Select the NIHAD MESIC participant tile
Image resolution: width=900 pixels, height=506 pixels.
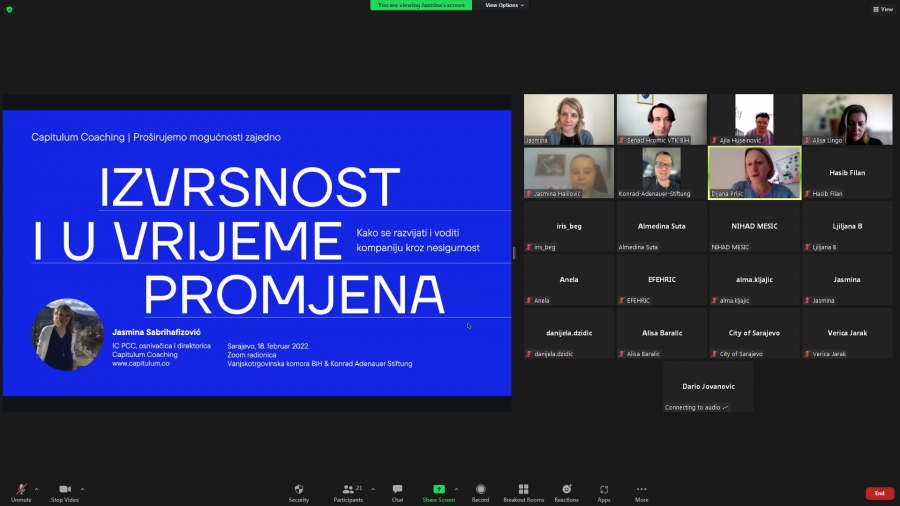(754, 226)
